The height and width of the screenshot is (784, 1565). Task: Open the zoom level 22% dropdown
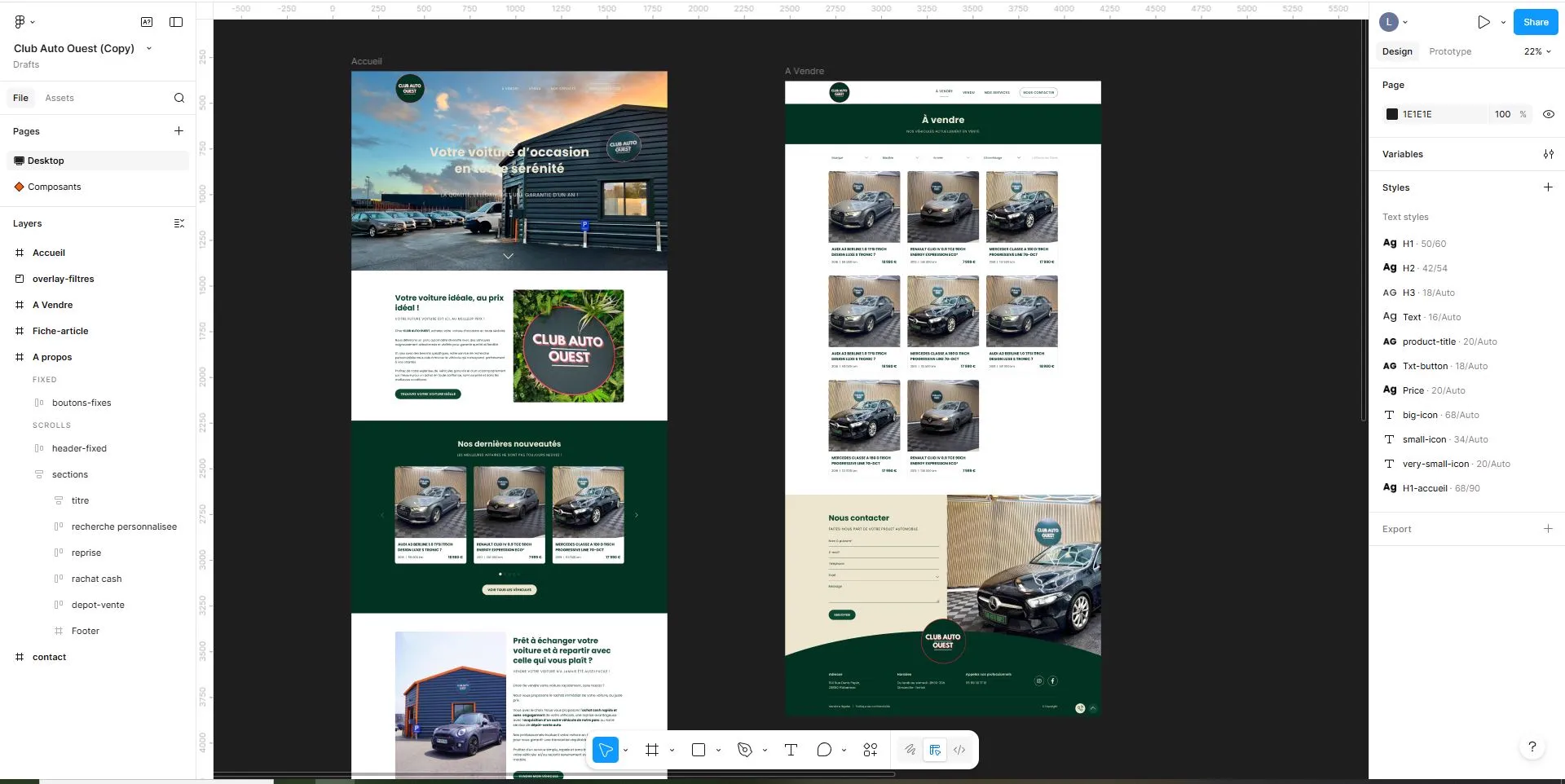(x=1536, y=51)
